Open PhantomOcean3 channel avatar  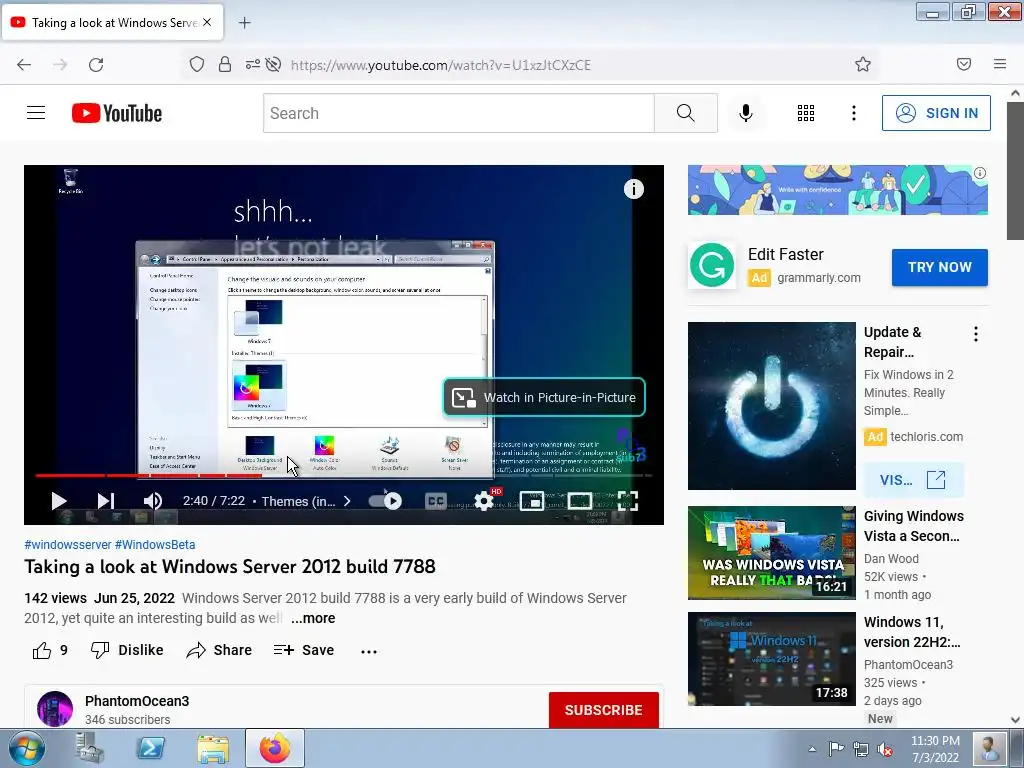point(55,709)
